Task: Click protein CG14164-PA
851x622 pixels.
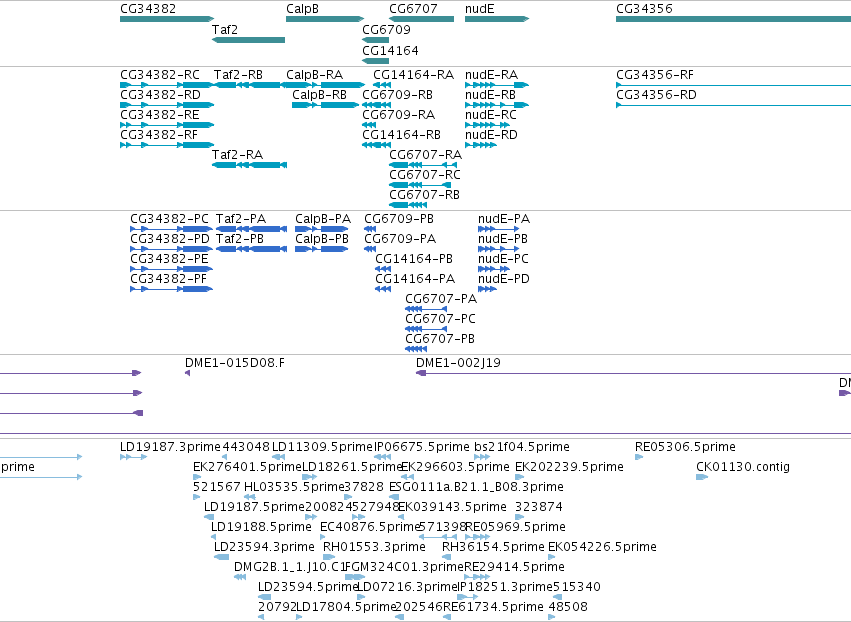Action: [383, 289]
